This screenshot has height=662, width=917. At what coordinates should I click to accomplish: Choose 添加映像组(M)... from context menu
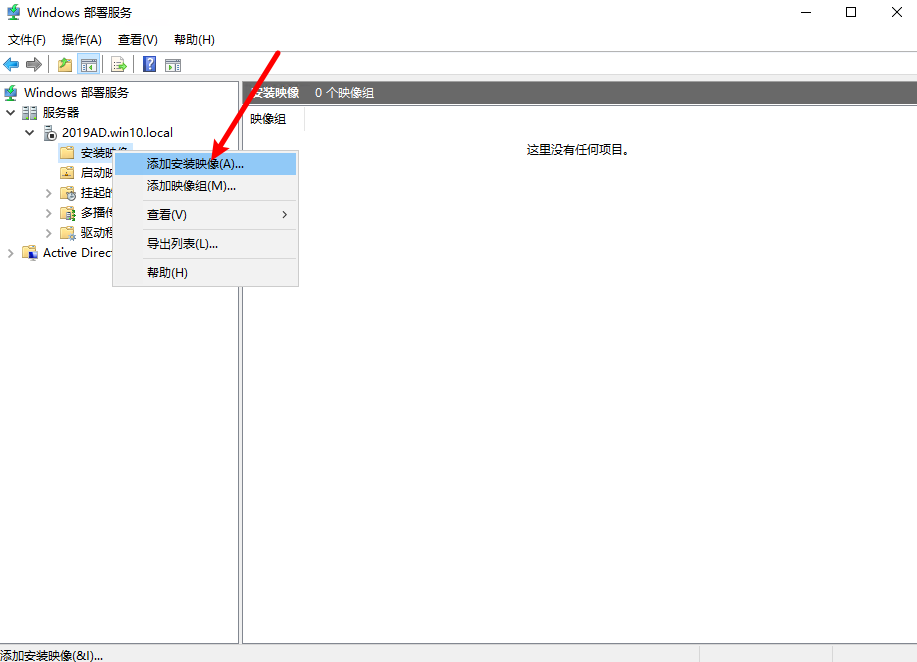[191, 186]
